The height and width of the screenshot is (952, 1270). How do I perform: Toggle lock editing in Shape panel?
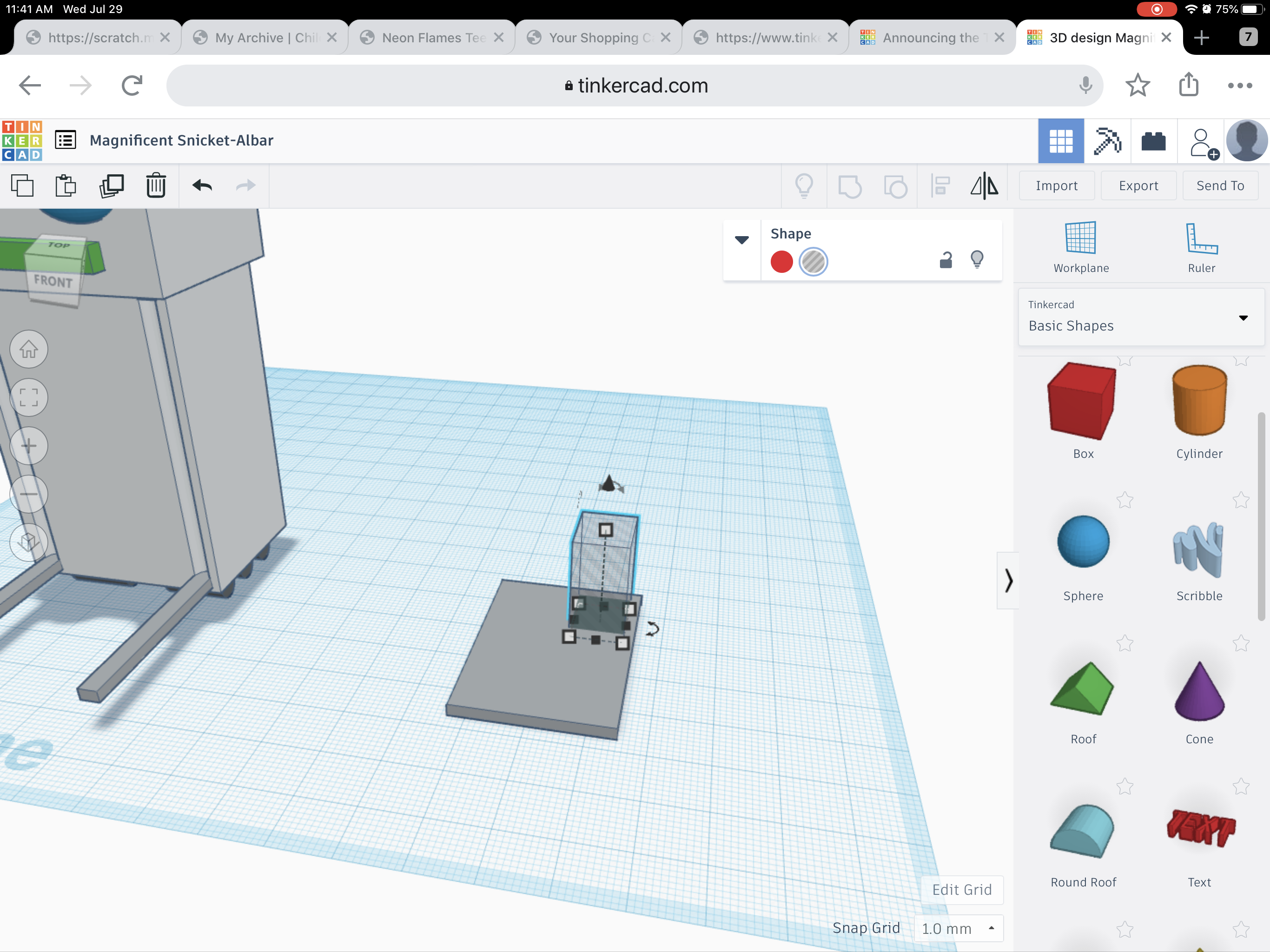pos(946,260)
